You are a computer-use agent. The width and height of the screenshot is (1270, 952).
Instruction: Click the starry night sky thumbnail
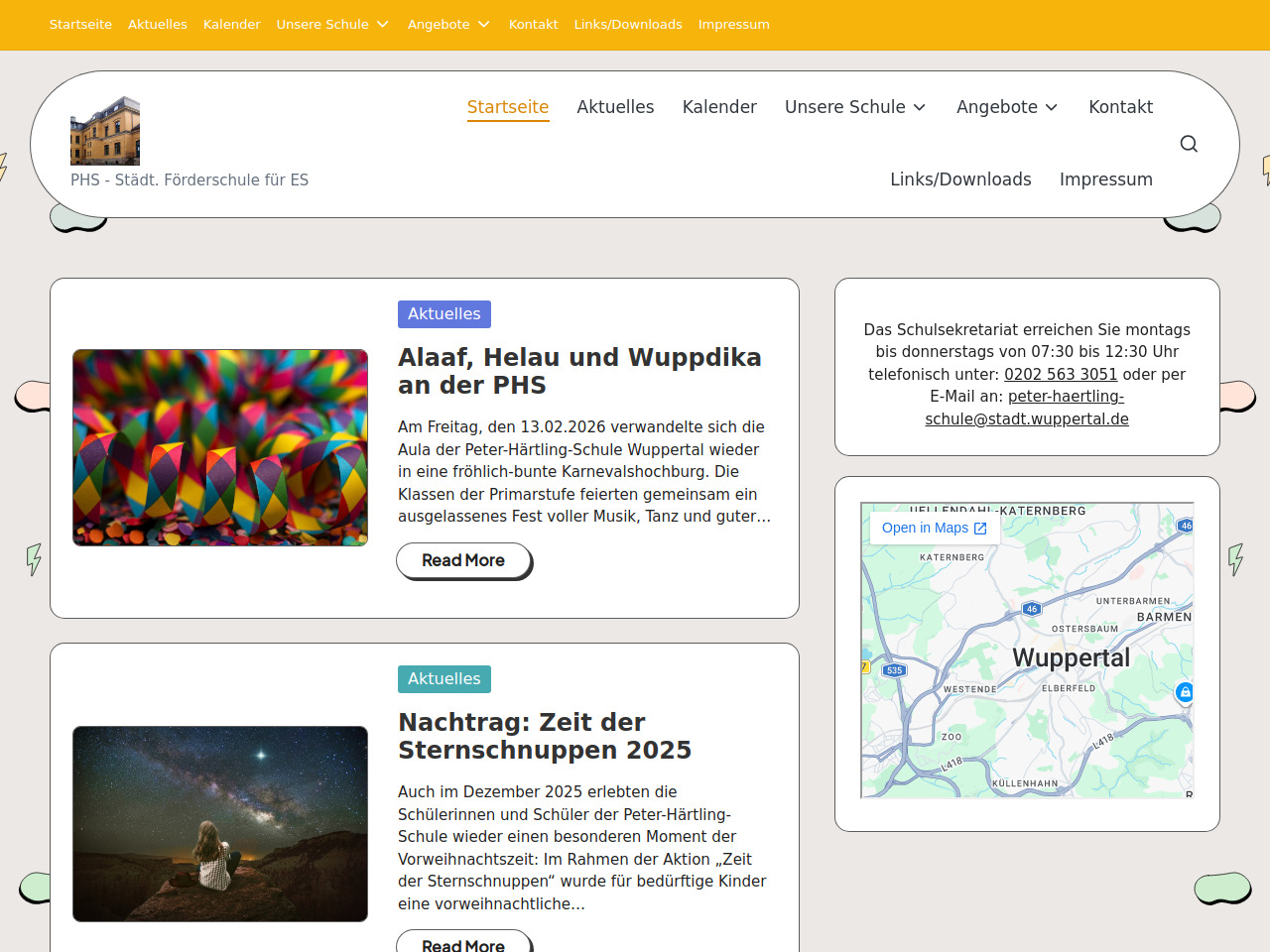[220, 824]
